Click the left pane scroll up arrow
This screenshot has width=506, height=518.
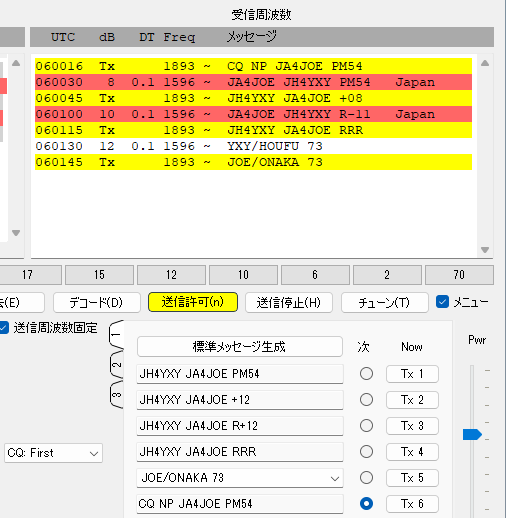[x=16, y=63]
